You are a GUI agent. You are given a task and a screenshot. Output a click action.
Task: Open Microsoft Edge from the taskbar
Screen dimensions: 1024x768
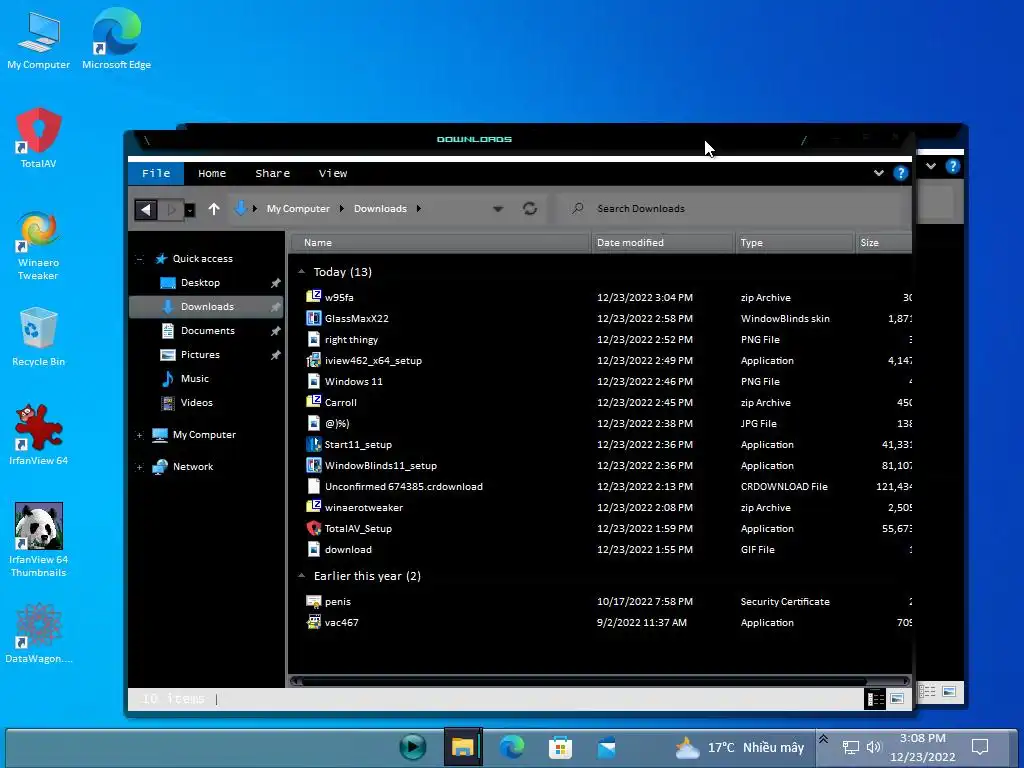511,746
